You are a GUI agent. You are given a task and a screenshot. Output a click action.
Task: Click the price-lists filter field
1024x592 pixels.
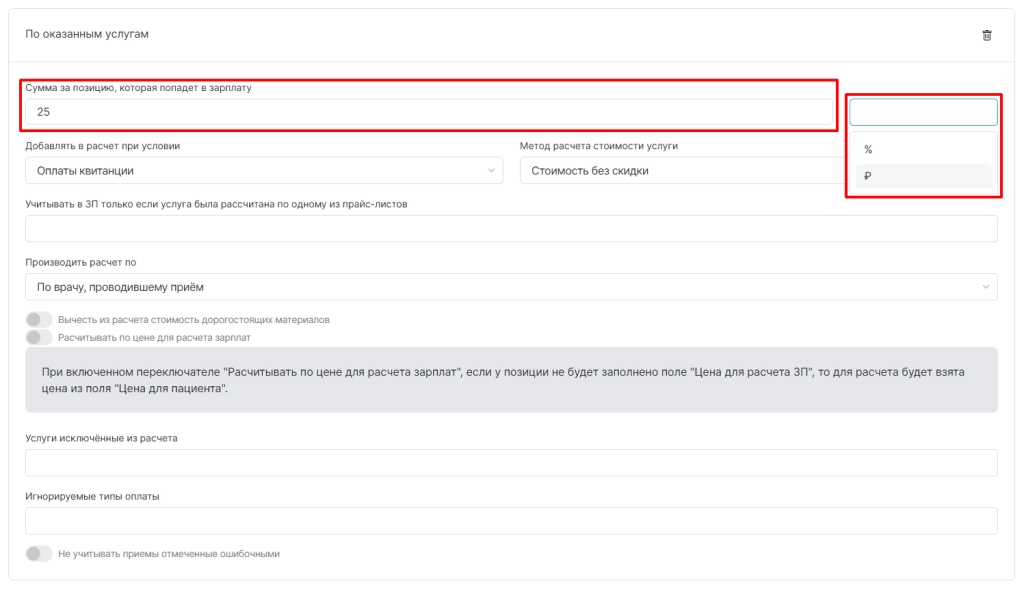[511, 229]
